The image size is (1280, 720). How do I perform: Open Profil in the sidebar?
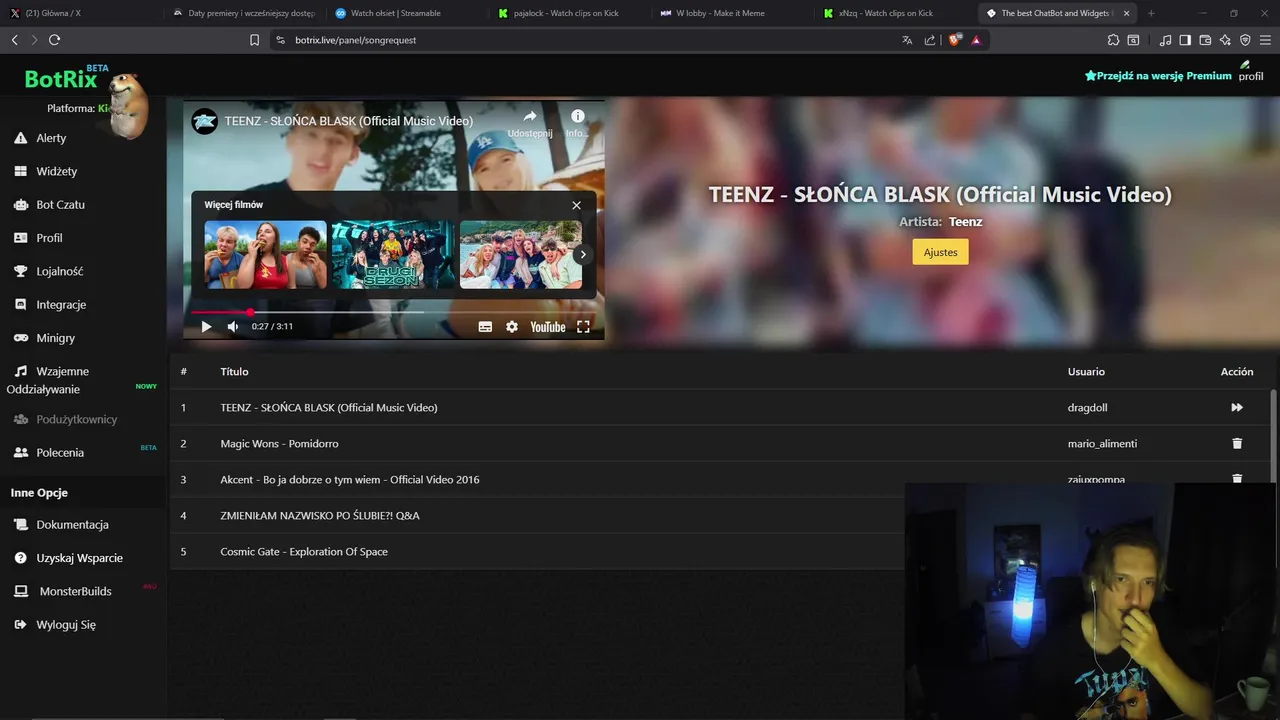click(x=49, y=238)
